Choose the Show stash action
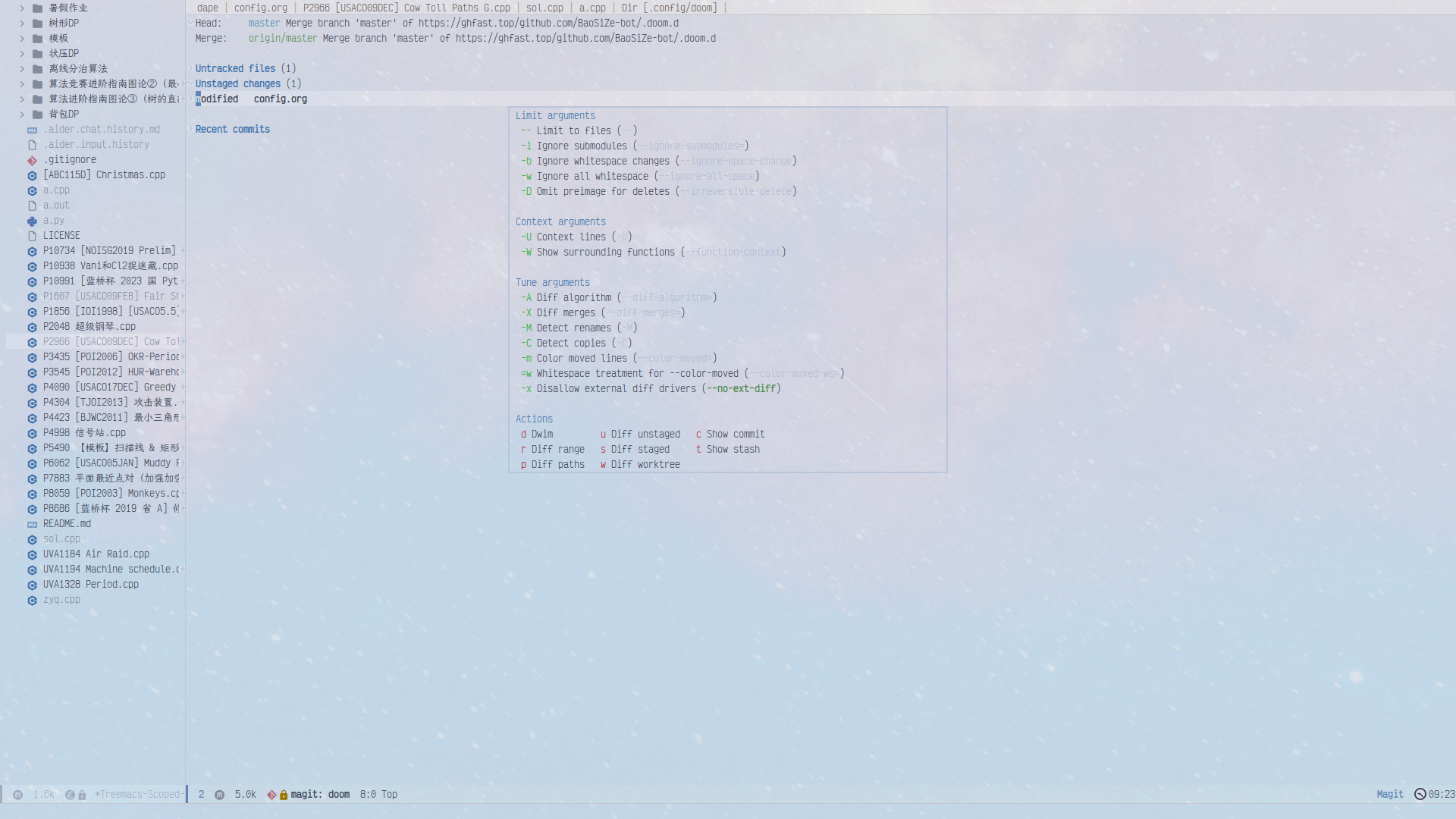The width and height of the screenshot is (1456, 819). [733, 449]
